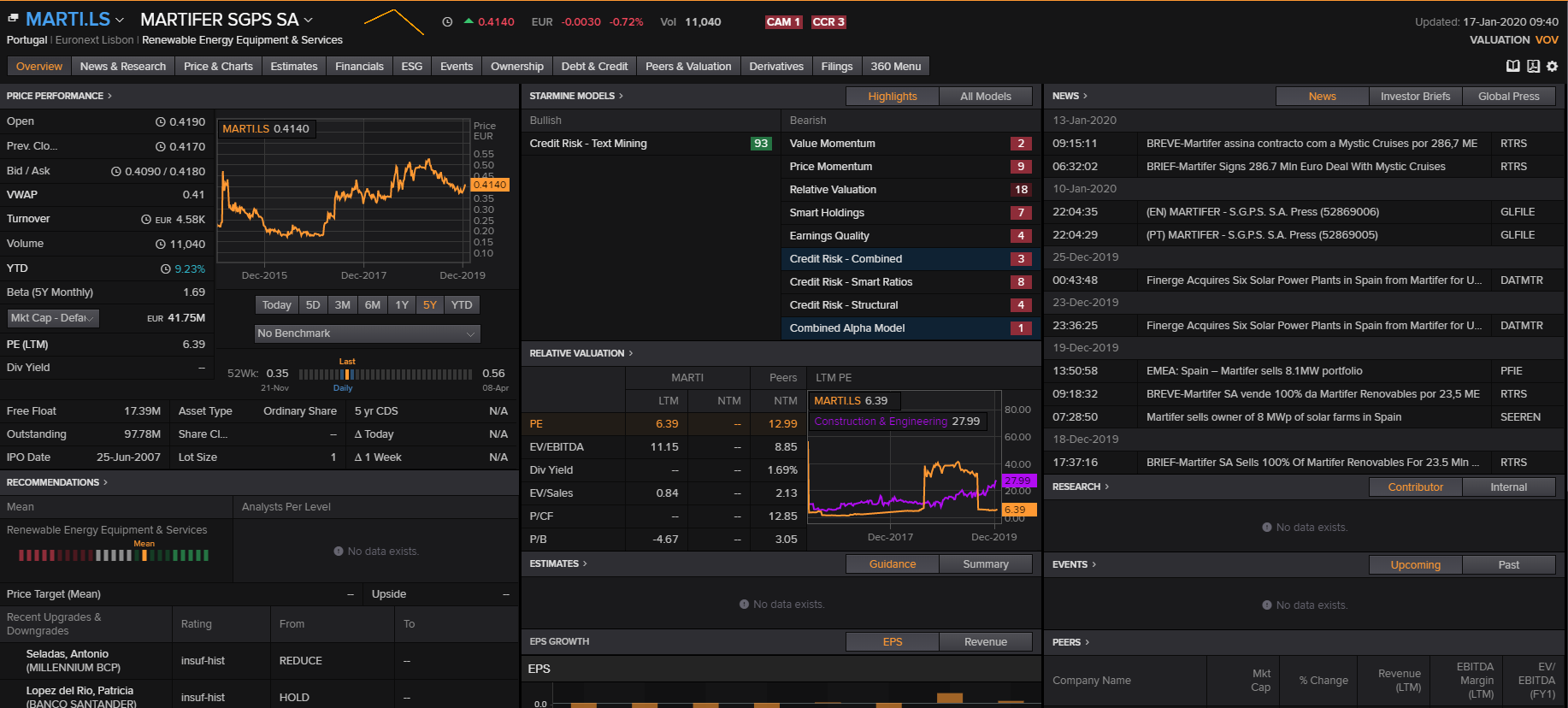Click the open book guide icon
Screen dimensions: 1568x708
tap(1512, 67)
